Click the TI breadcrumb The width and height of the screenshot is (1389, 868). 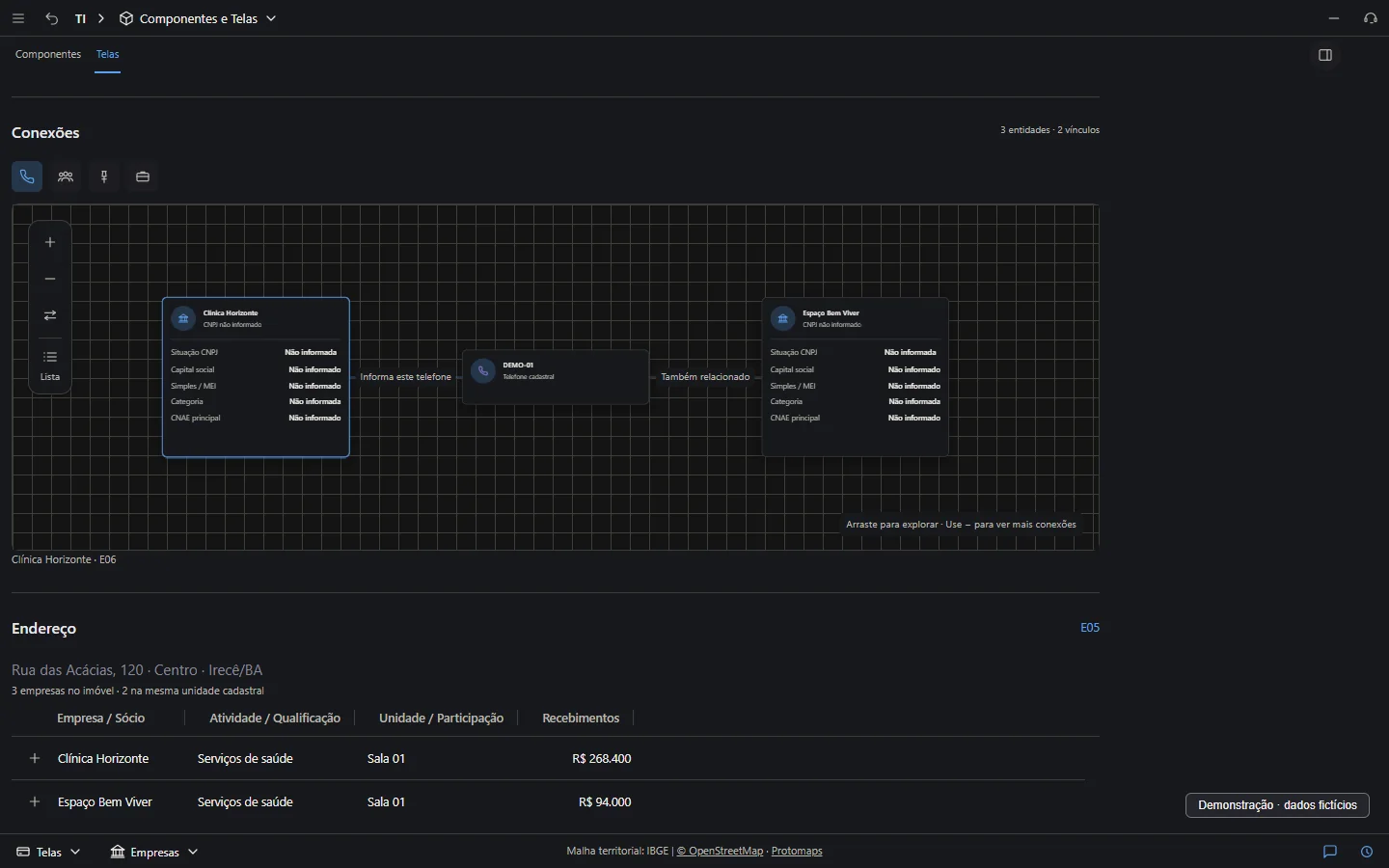[x=81, y=18]
